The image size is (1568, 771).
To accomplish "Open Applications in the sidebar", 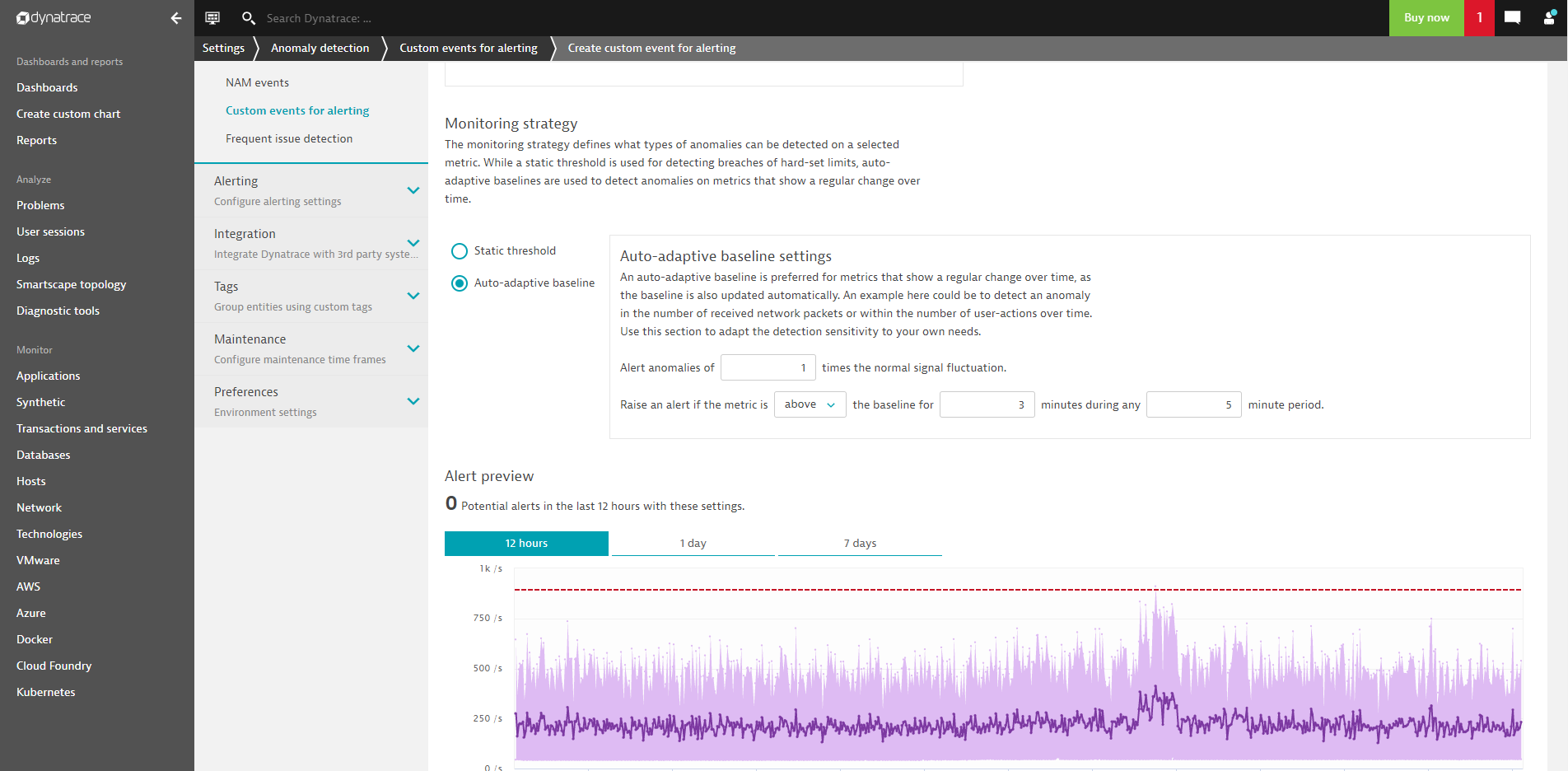I will pos(48,376).
